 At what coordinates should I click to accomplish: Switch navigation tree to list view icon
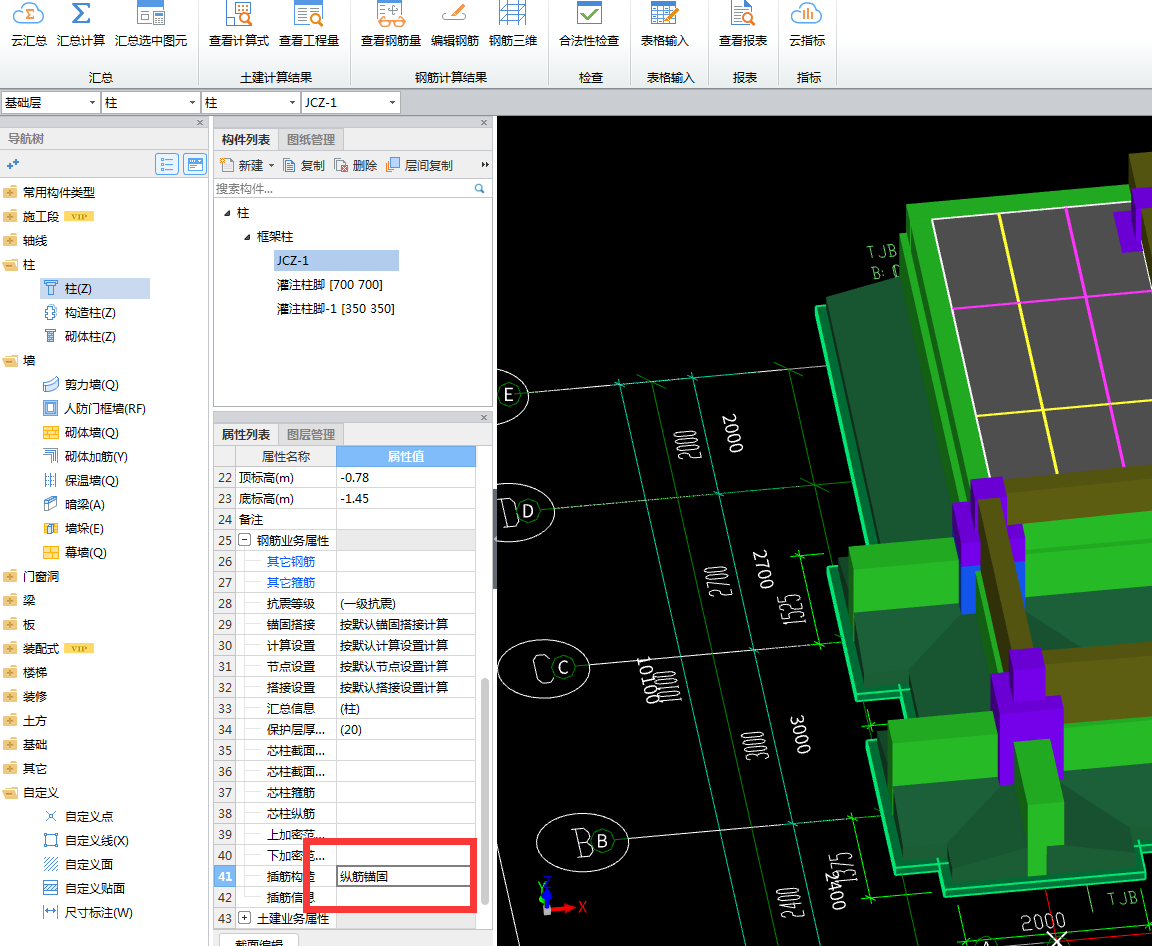[x=168, y=164]
